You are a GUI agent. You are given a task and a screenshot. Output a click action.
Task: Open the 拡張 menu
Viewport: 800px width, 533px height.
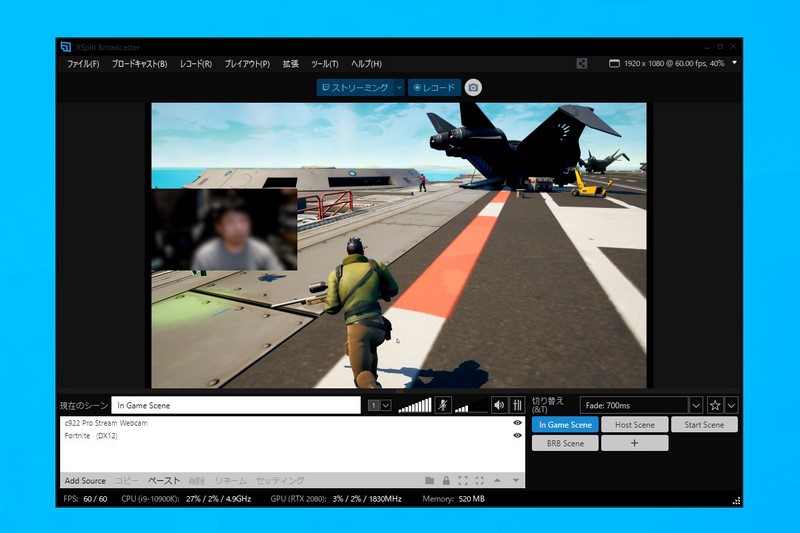click(291, 64)
